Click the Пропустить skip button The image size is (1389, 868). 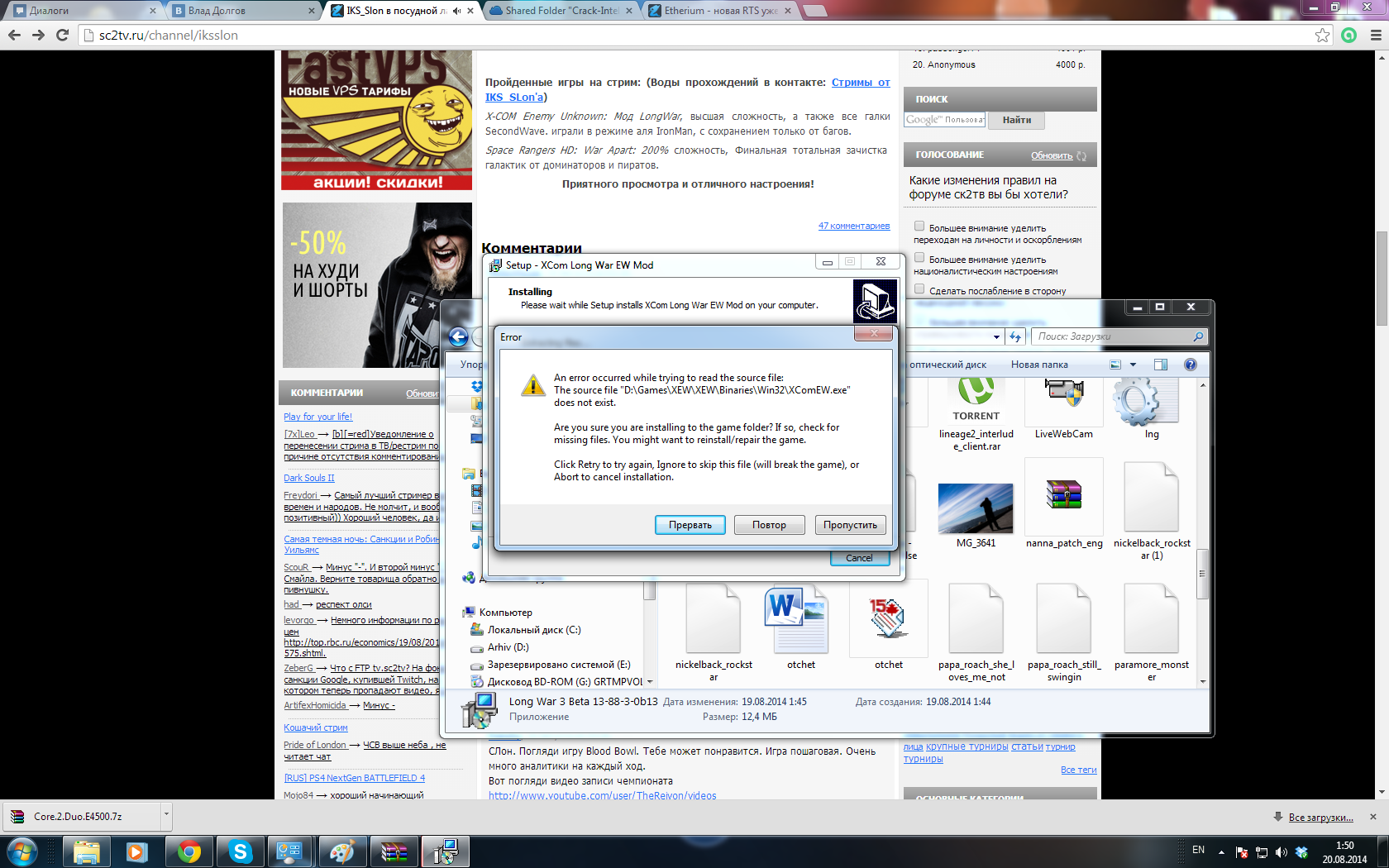point(850,525)
